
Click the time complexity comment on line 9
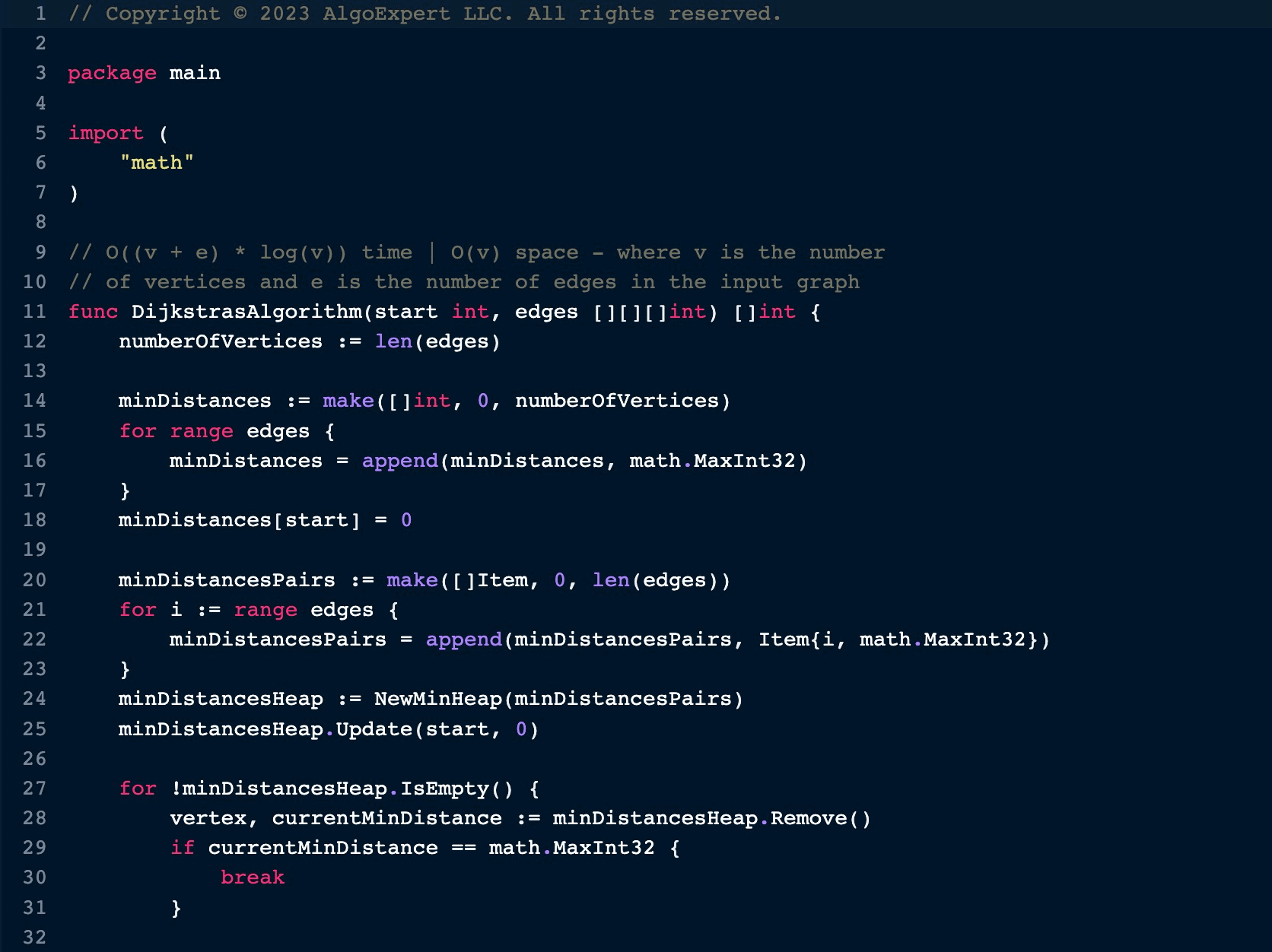pyautogui.click(x=476, y=252)
